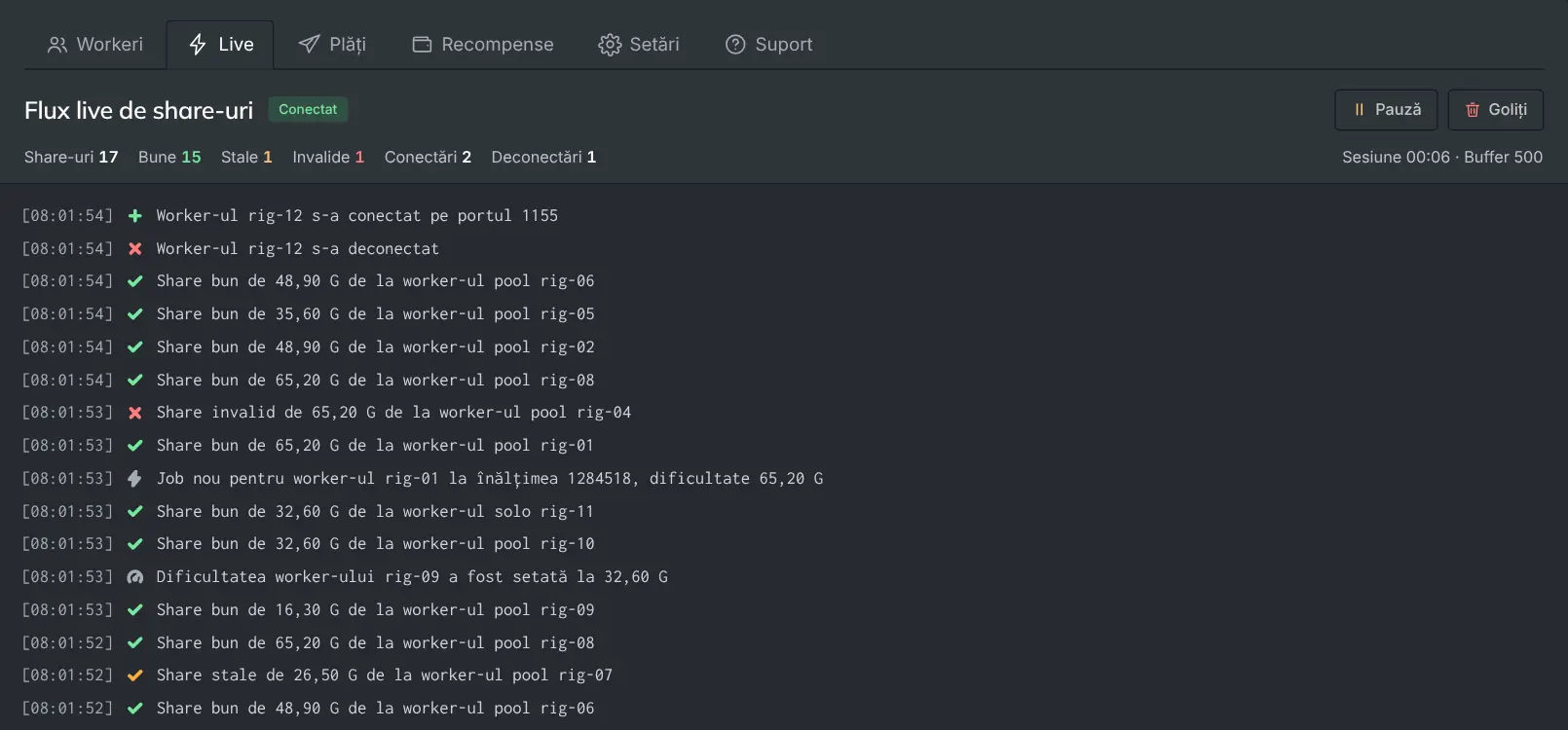This screenshot has height=730, width=1568.
Task: Click the Sesiune 00:06 · Buffer 500 text
Action: 1442,157
